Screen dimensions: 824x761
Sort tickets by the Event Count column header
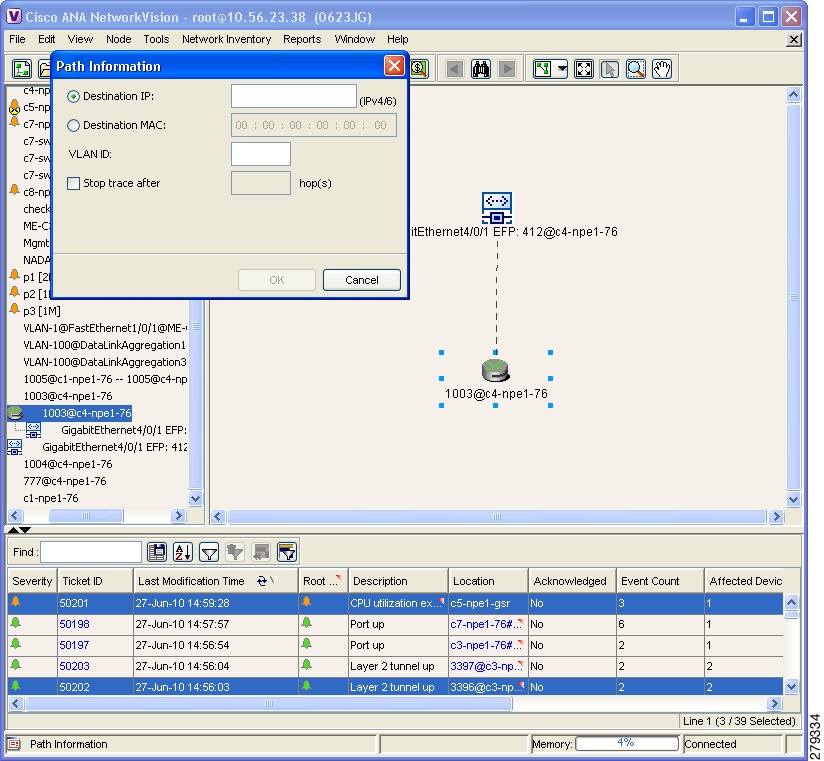pos(660,581)
